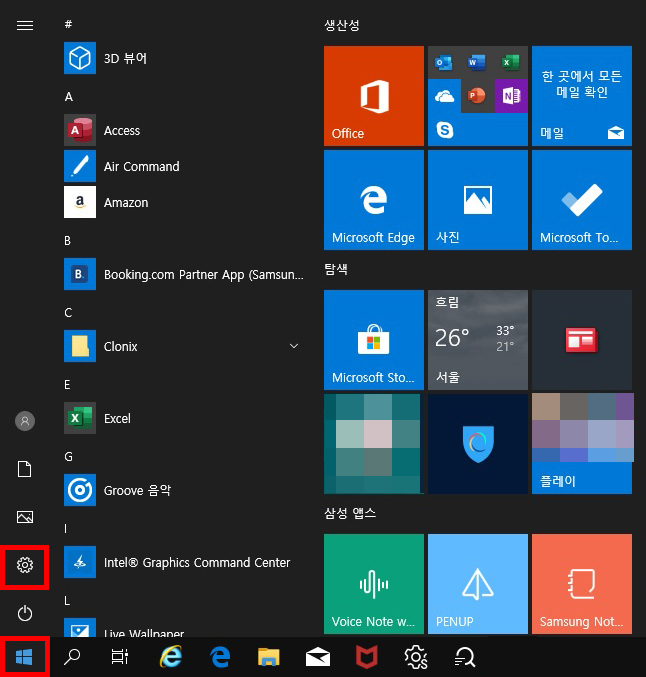Launch Excel from the app list
Viewport: 646px width, 677px height.
184,418
